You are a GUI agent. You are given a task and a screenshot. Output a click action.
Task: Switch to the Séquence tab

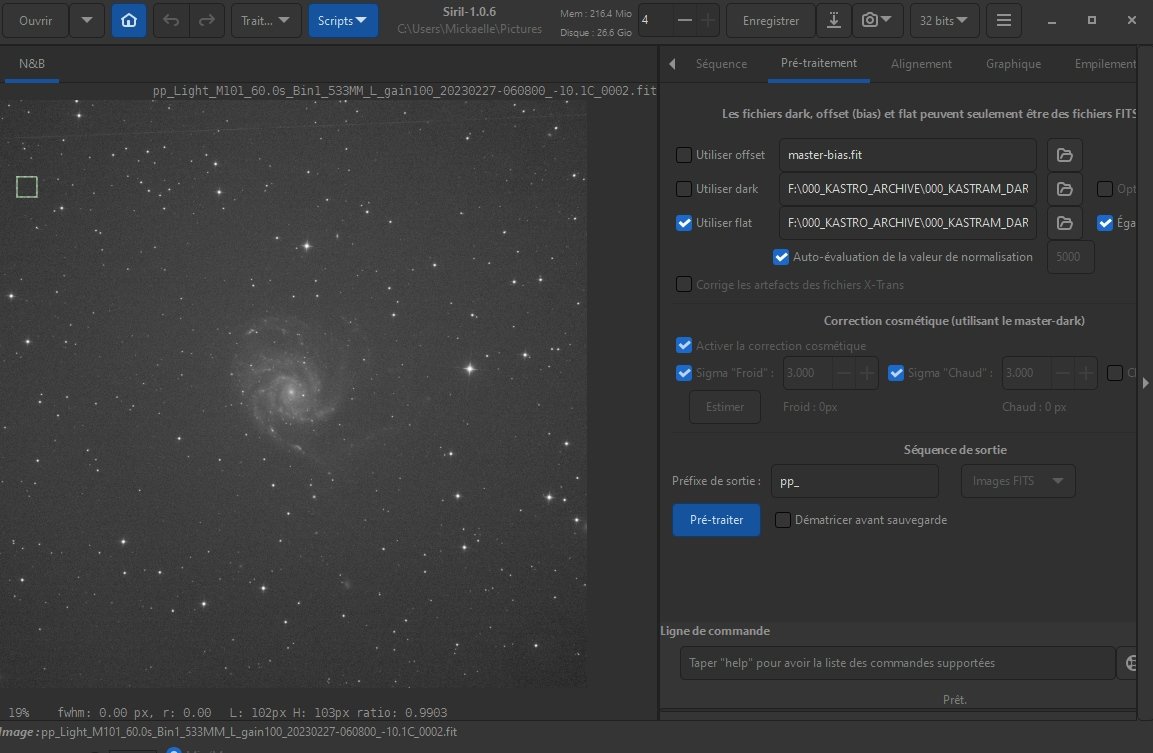[x=721, y=64]
